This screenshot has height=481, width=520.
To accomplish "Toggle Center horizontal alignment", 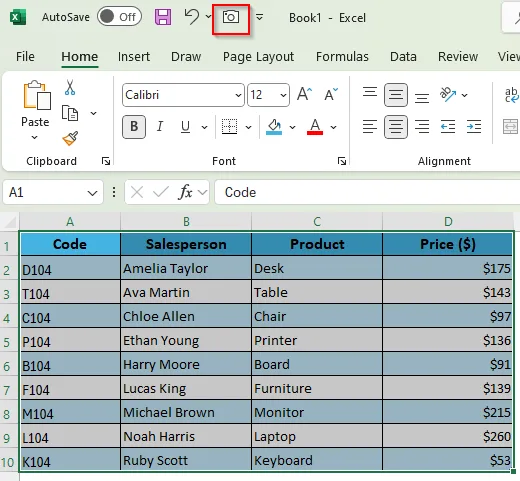I will click(x=396, y=127).
